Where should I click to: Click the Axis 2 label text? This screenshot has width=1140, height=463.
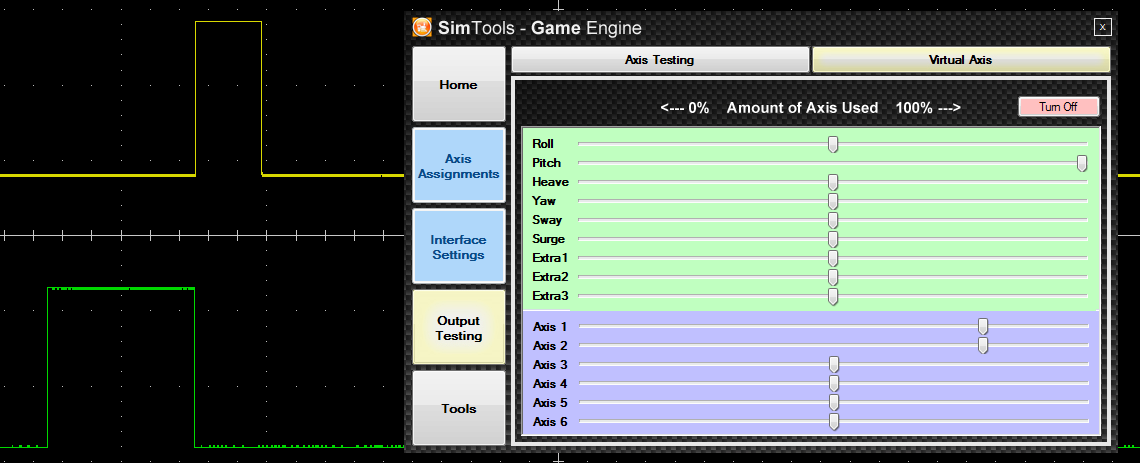point(550,345)
